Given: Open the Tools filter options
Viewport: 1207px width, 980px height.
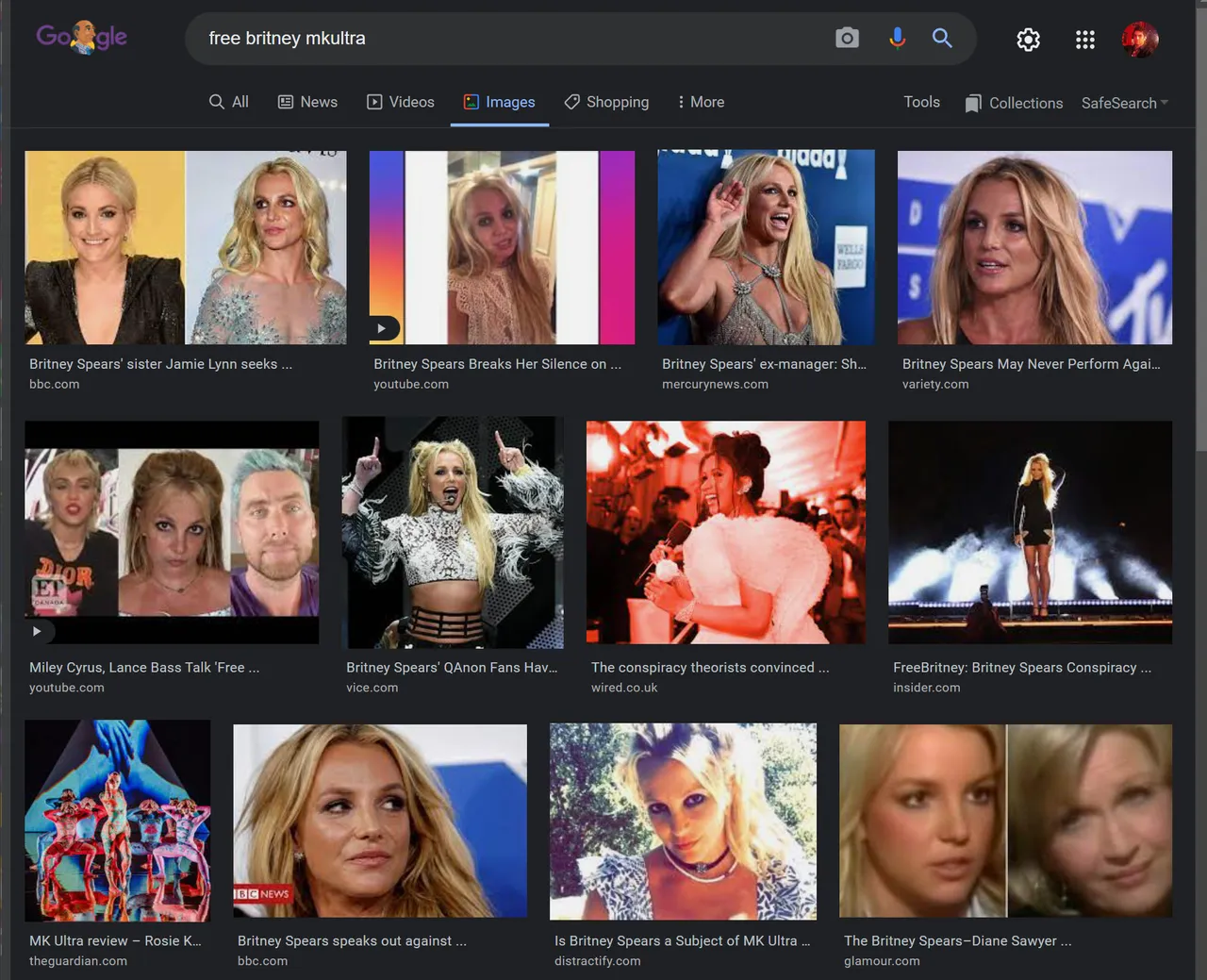Looking at the screenshot, I should [x=921, y=102].
